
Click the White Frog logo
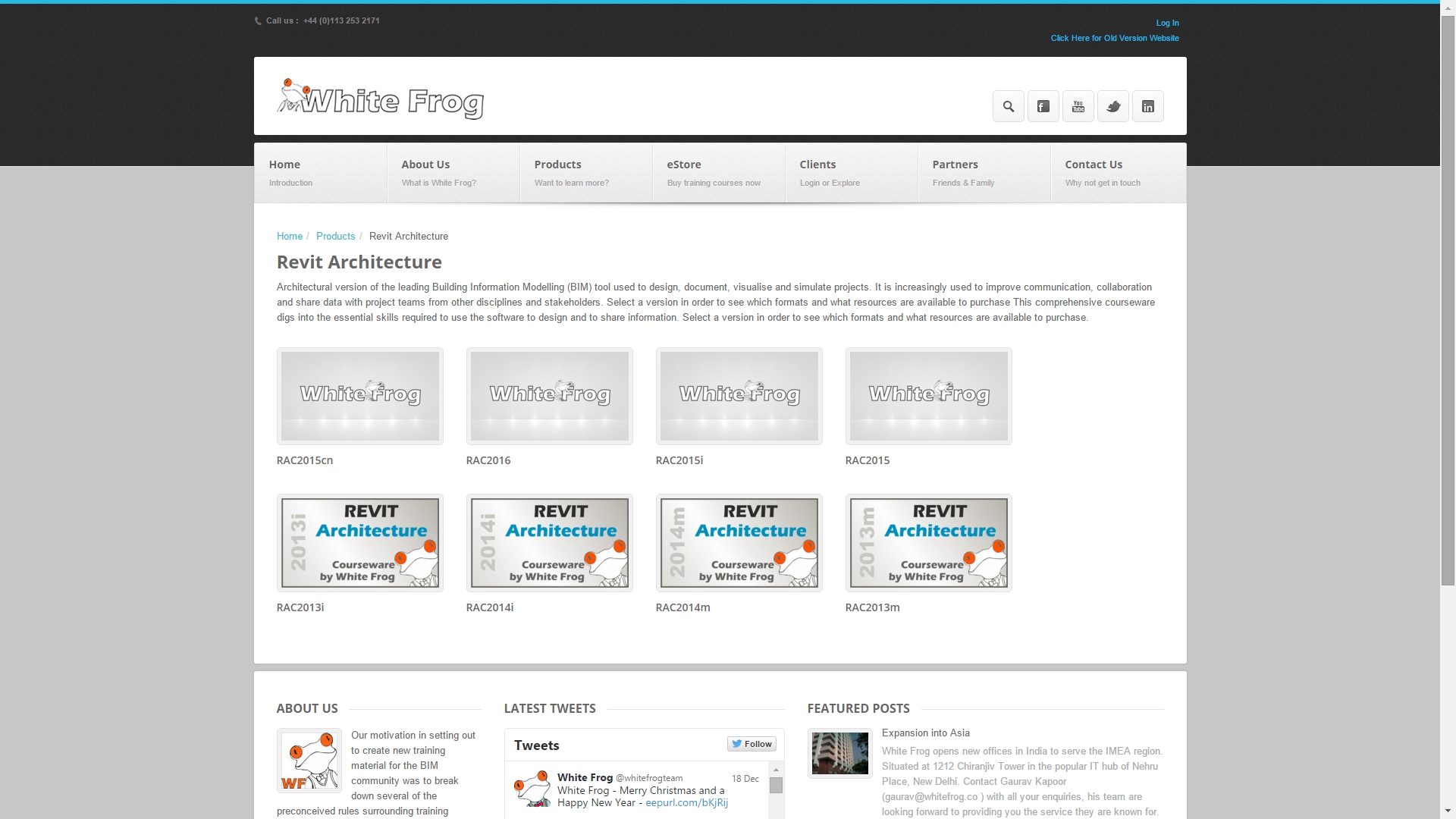[x=381, y=99]
